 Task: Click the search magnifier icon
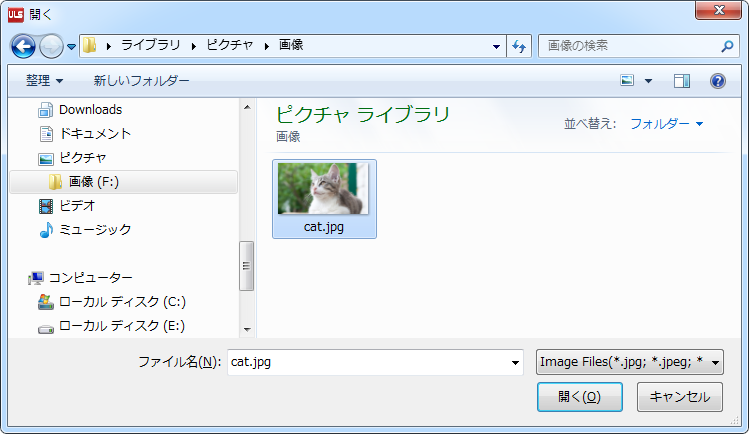click(727, 46)
